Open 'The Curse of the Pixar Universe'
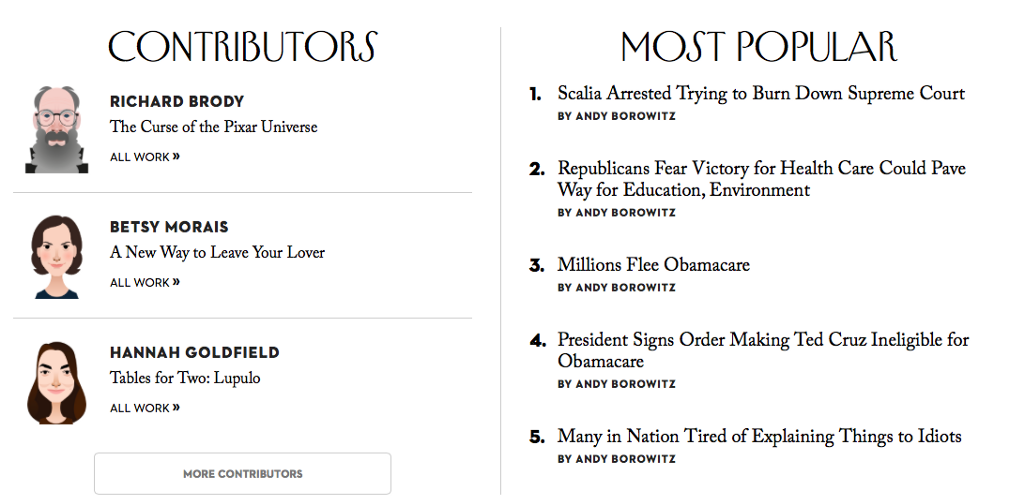The width and height of the screenshot is (1024, 504). (214, 127)
